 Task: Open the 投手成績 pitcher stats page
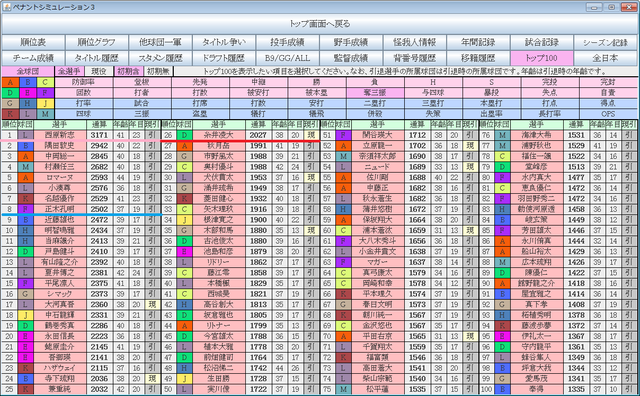click(288, 42)
